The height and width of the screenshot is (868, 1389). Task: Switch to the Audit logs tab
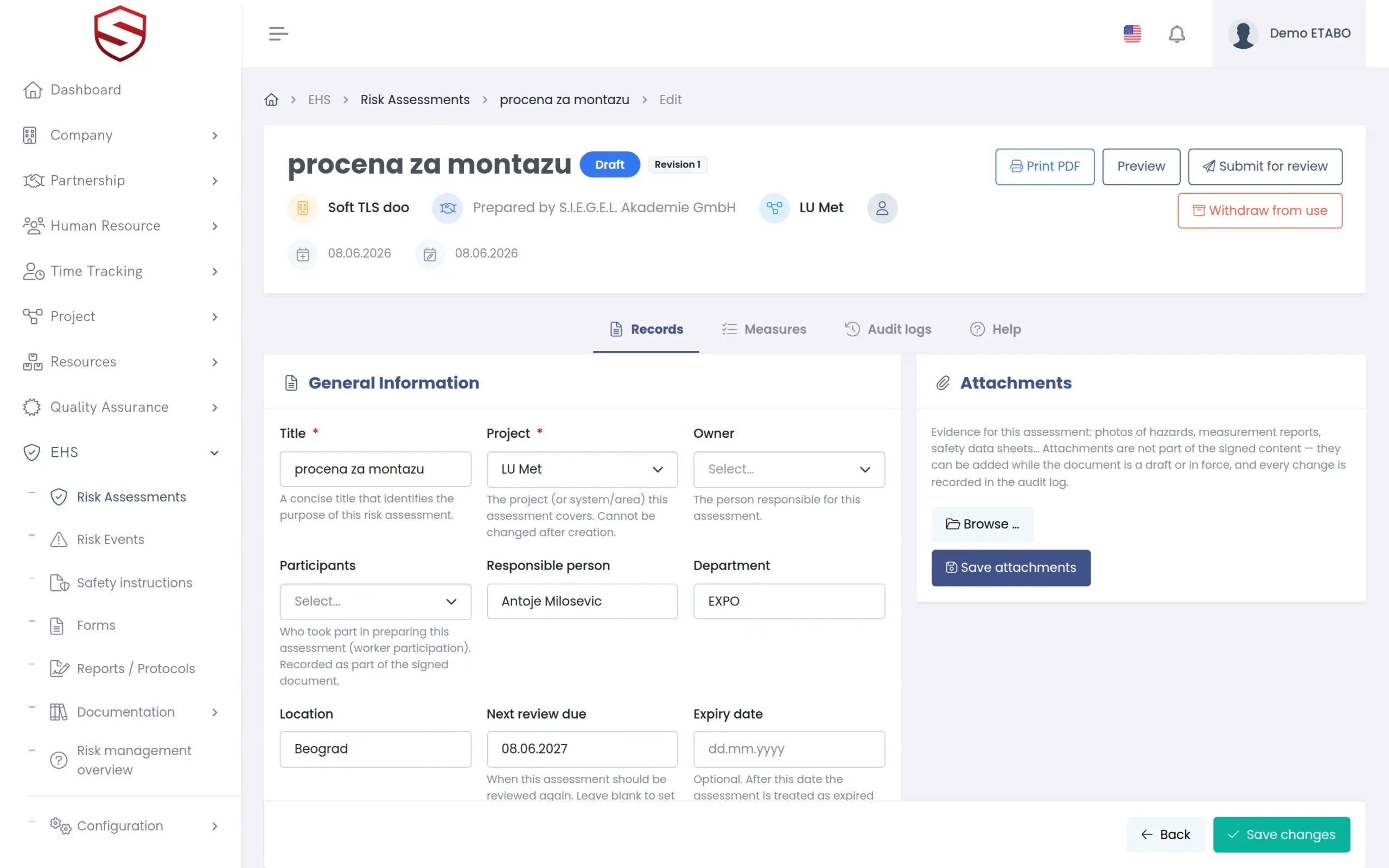click(888, 329)
